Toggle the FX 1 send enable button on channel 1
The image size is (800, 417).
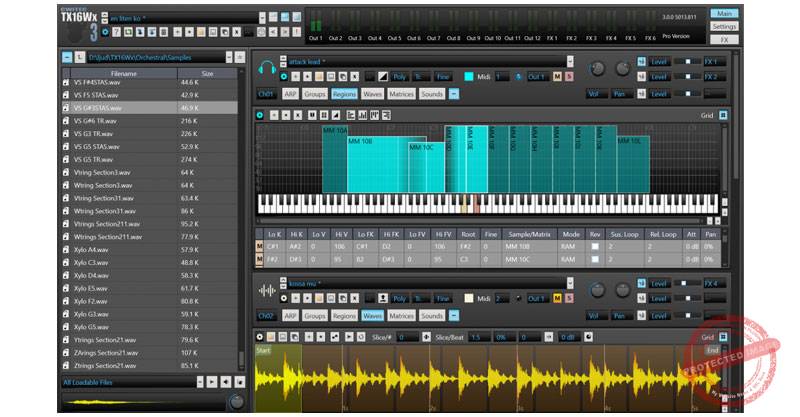click(x=641, y=61)
